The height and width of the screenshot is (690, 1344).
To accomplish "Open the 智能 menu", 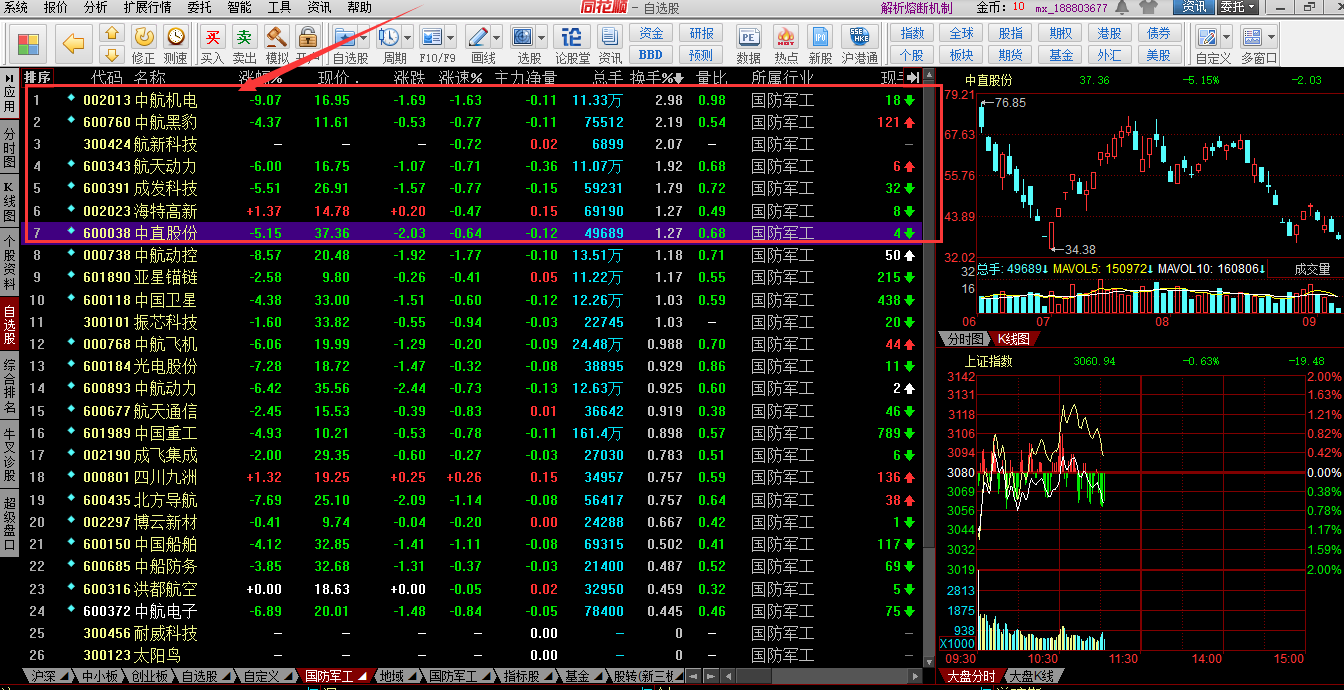I will 239,7.
